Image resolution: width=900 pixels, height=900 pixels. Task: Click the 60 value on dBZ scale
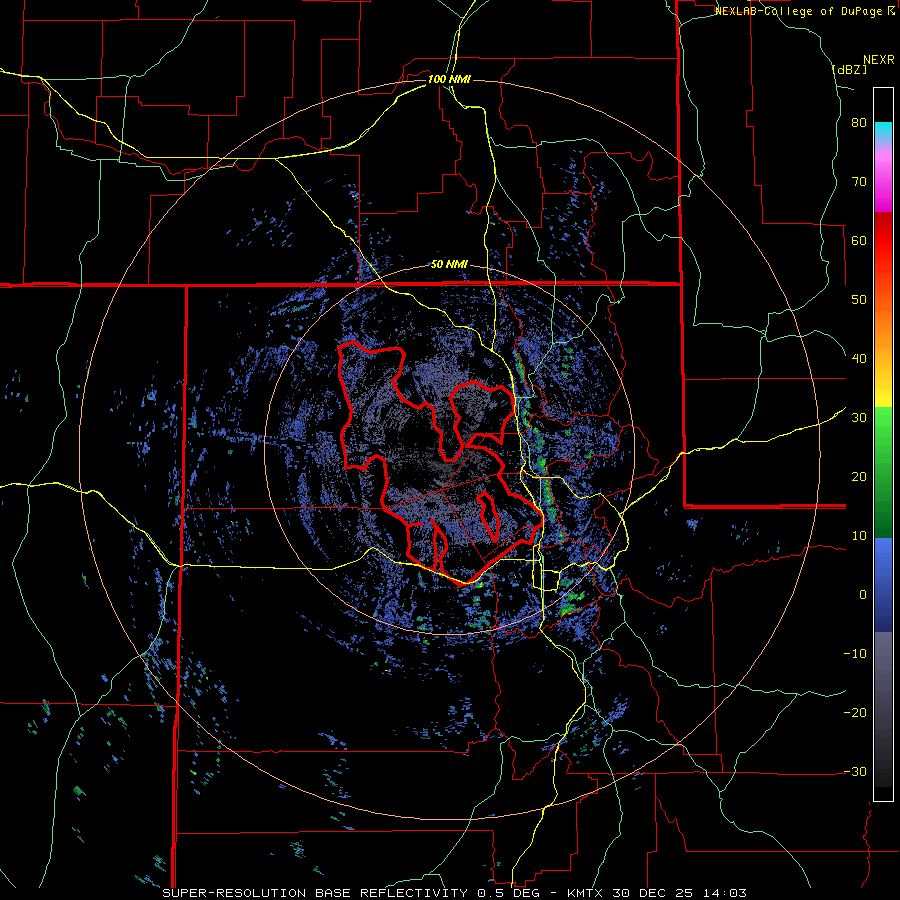859,240
